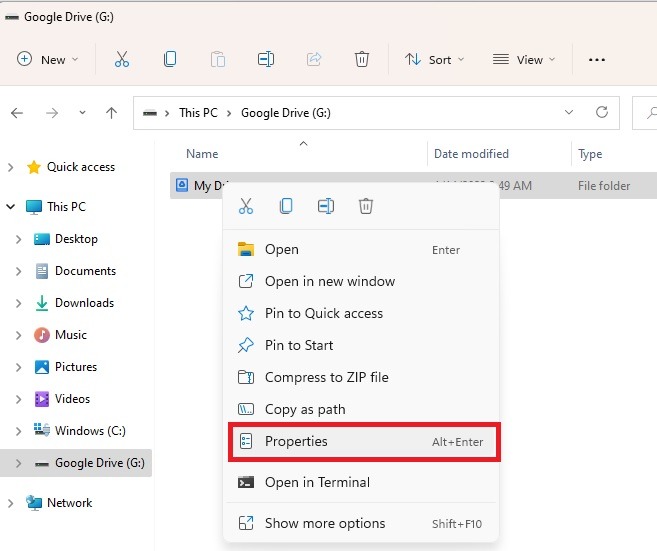
Task: Open Properties from context menu
Action: [364, 442]
